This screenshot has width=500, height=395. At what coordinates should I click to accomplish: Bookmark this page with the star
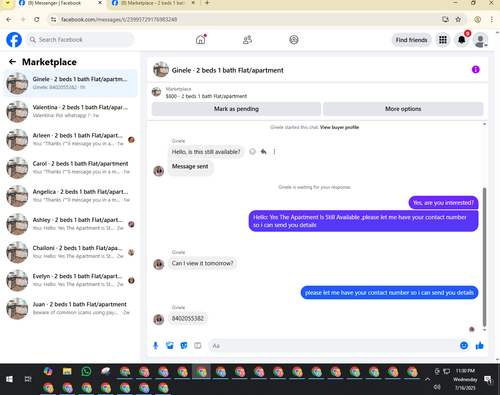click(458, 20)
